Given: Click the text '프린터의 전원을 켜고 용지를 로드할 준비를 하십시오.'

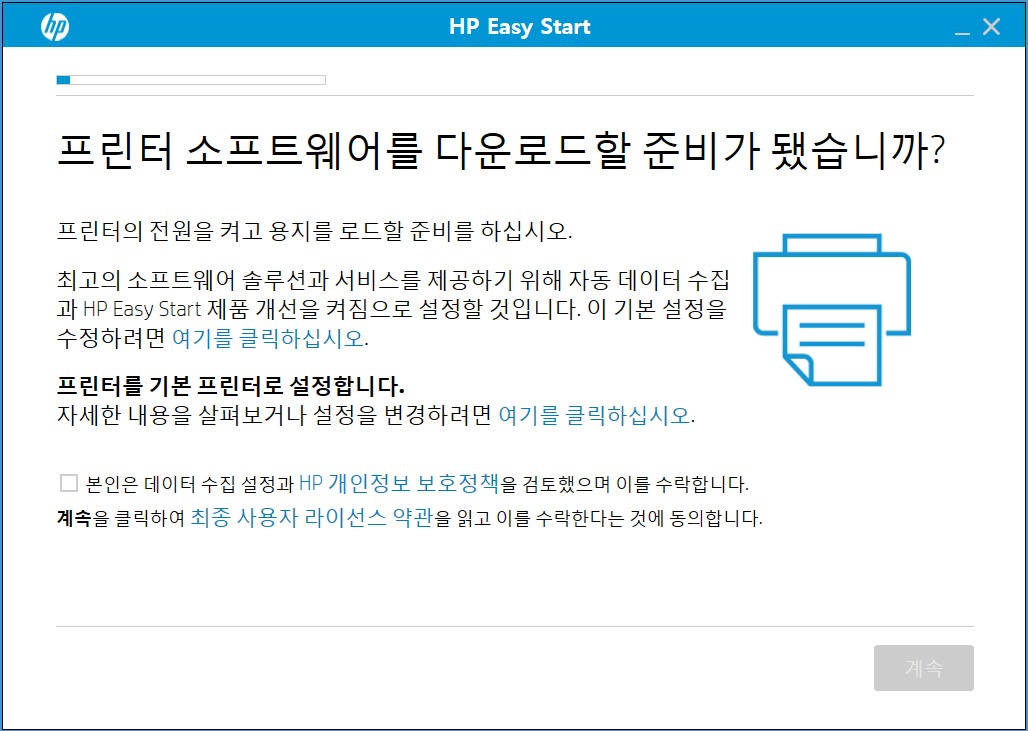Looking at the screenshot, I should pos(315,231).
